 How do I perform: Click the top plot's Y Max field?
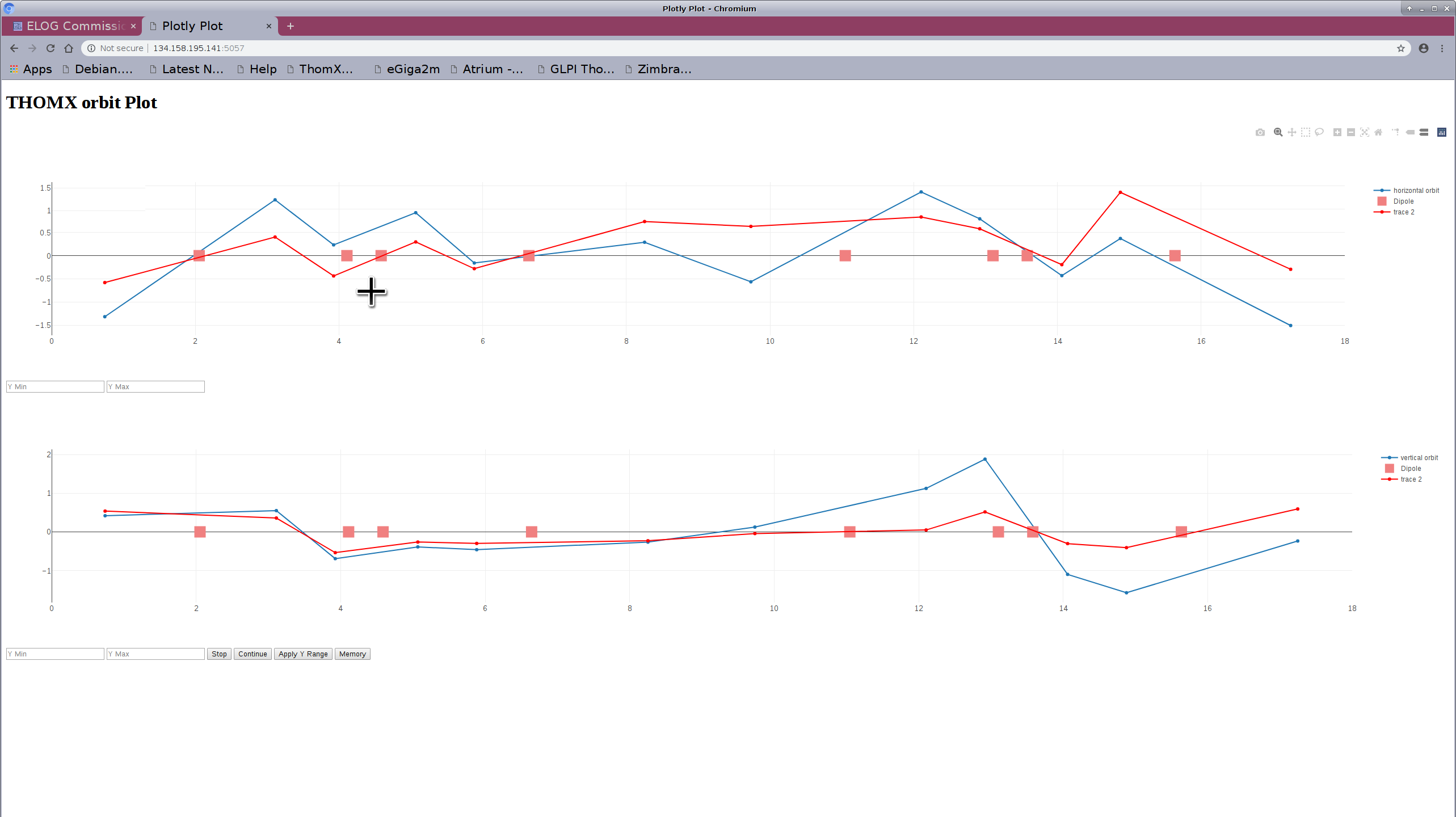coord(155,387)
